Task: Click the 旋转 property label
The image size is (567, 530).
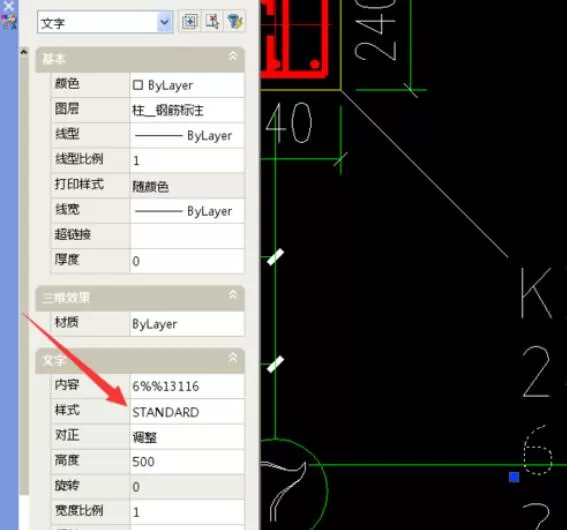Action: tap(67, 485)
